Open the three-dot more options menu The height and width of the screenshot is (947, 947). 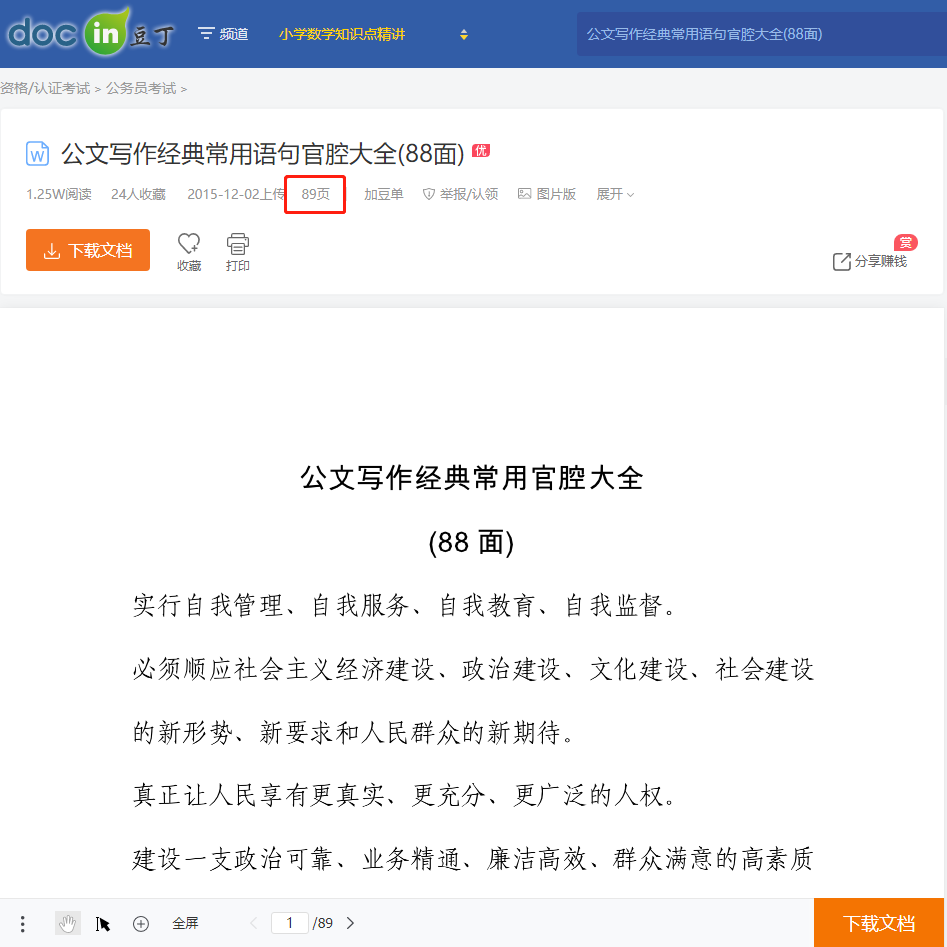point(22,923)
